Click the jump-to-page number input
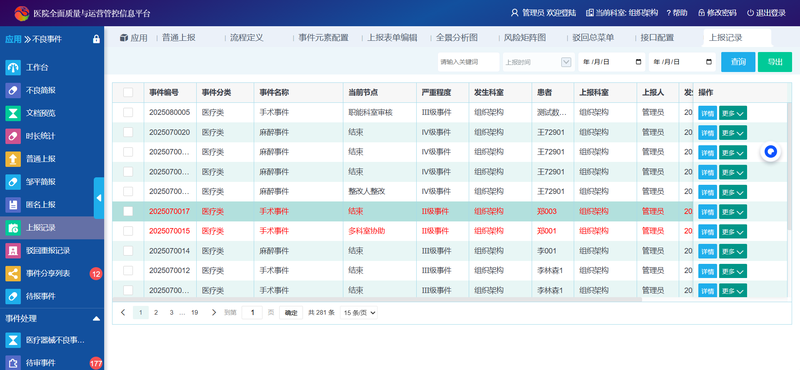 pos(252,313)
